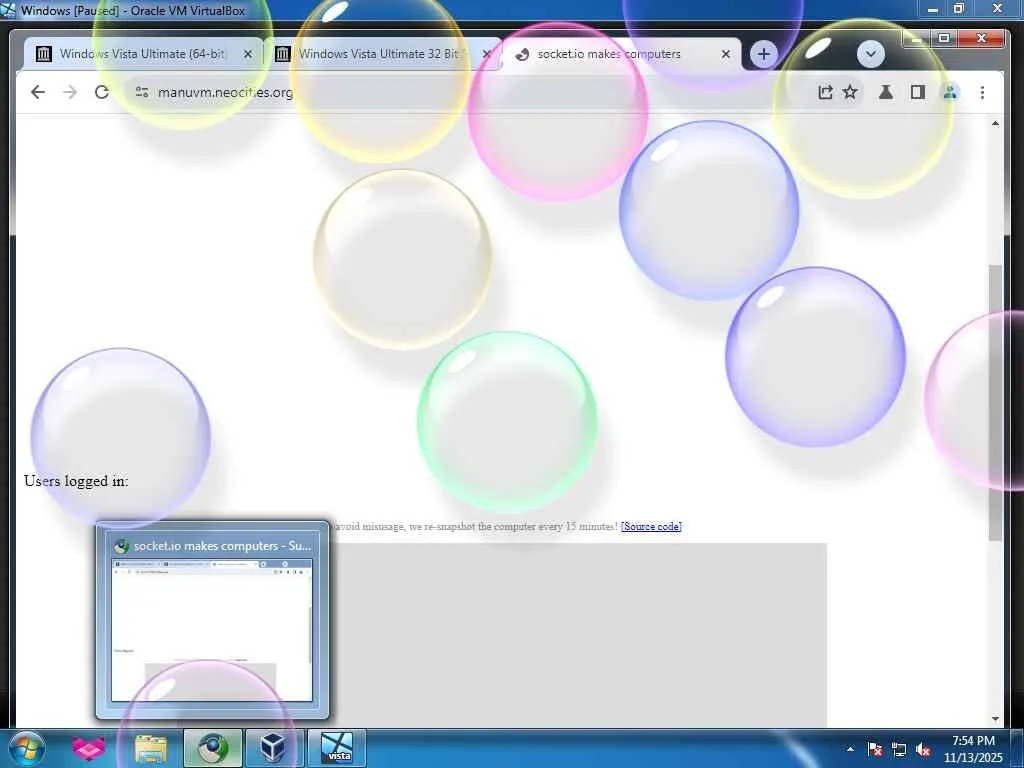The height and width of the screenshot is (768, 1024).
Task: Open the 7:54 PM clock and date
Action: pyautogui.click(x=973, y=749)
